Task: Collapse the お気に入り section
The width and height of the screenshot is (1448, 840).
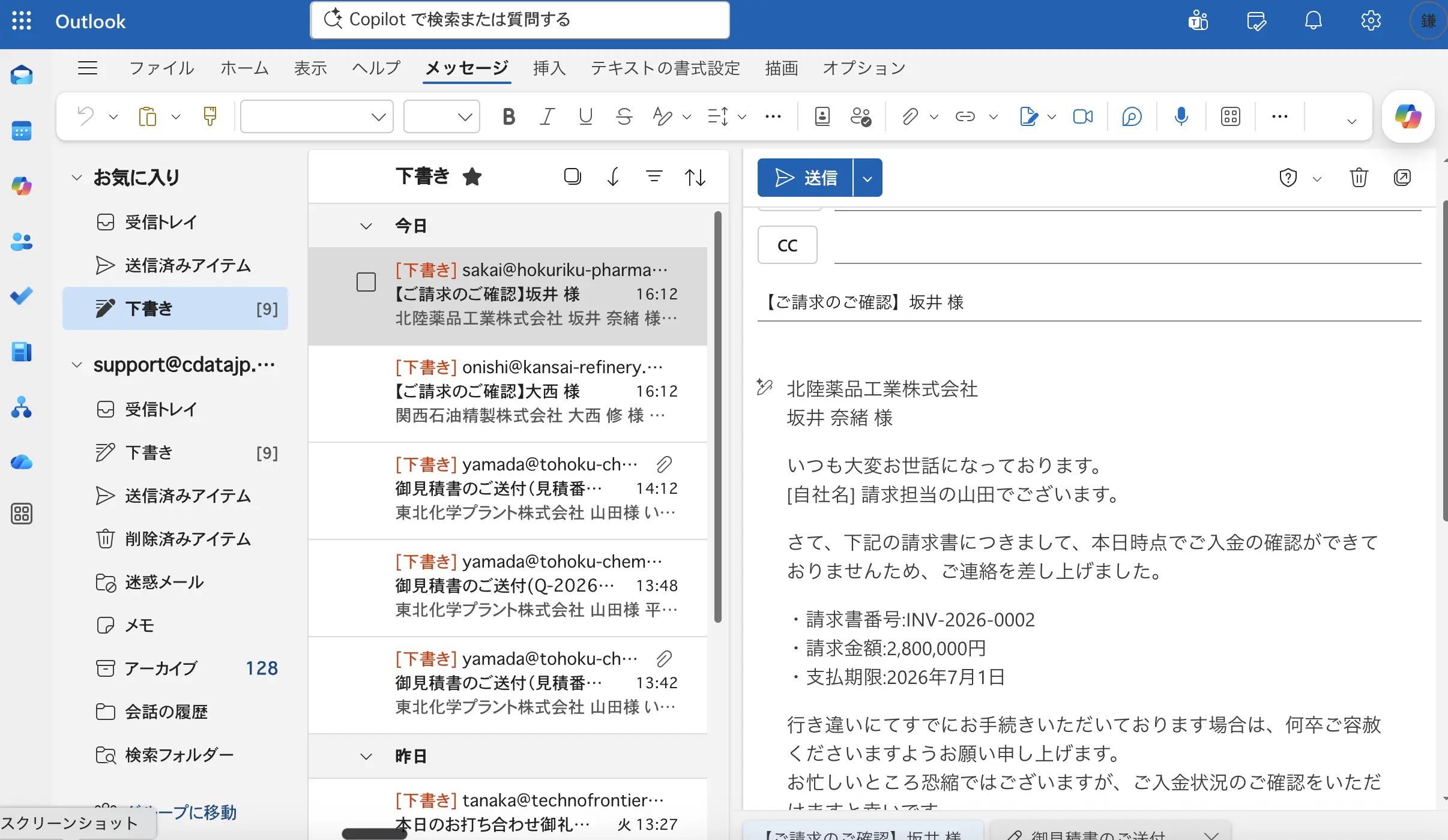Action: click(77, 177)
